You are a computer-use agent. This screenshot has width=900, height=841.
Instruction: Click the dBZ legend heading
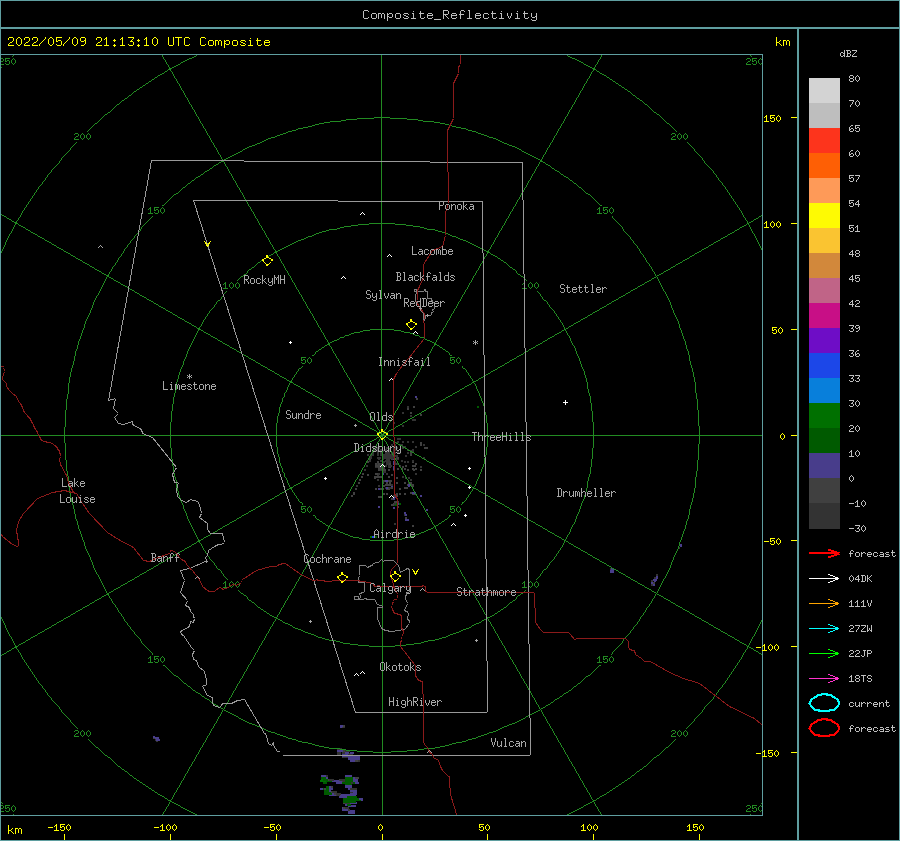(x=848, y=53)
